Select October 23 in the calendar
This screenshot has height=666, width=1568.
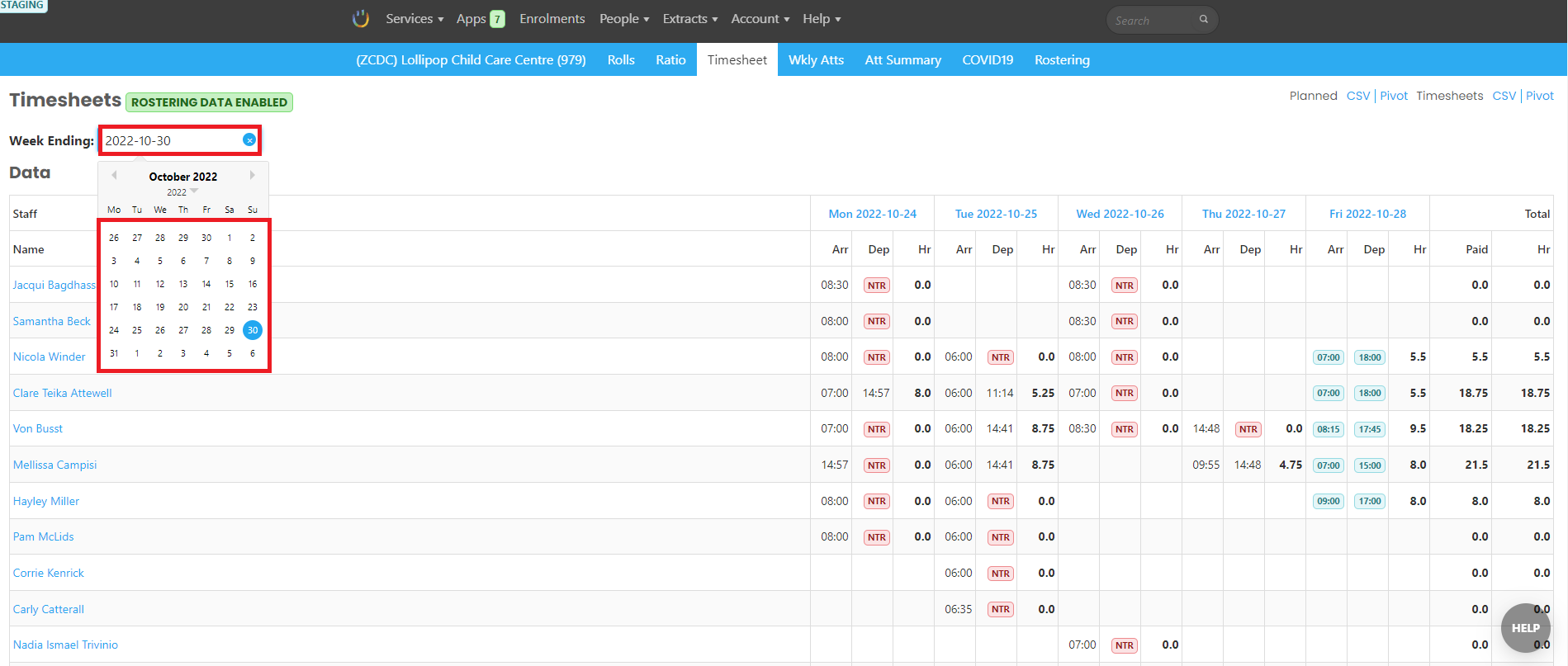(x=253, y=307)
